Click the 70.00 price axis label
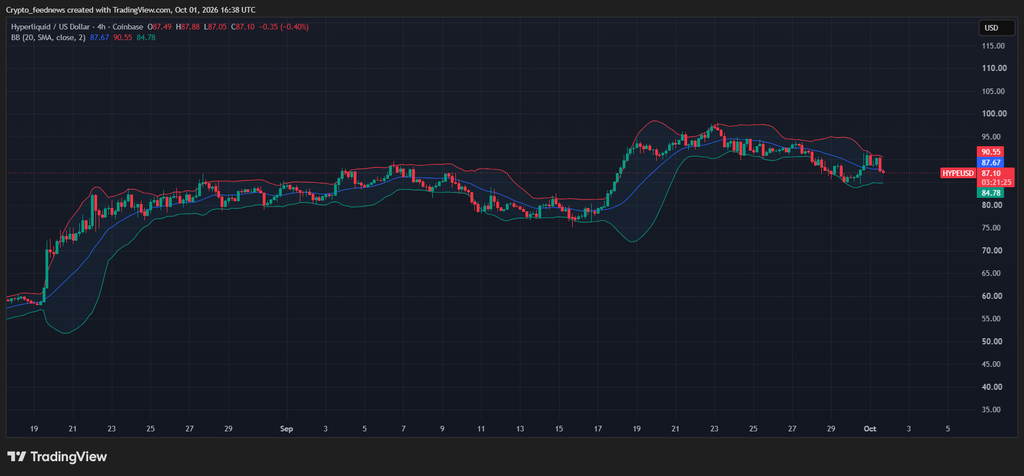Image resolution: width=1024 pixels, height=476 pixels. tap(992, 251)
